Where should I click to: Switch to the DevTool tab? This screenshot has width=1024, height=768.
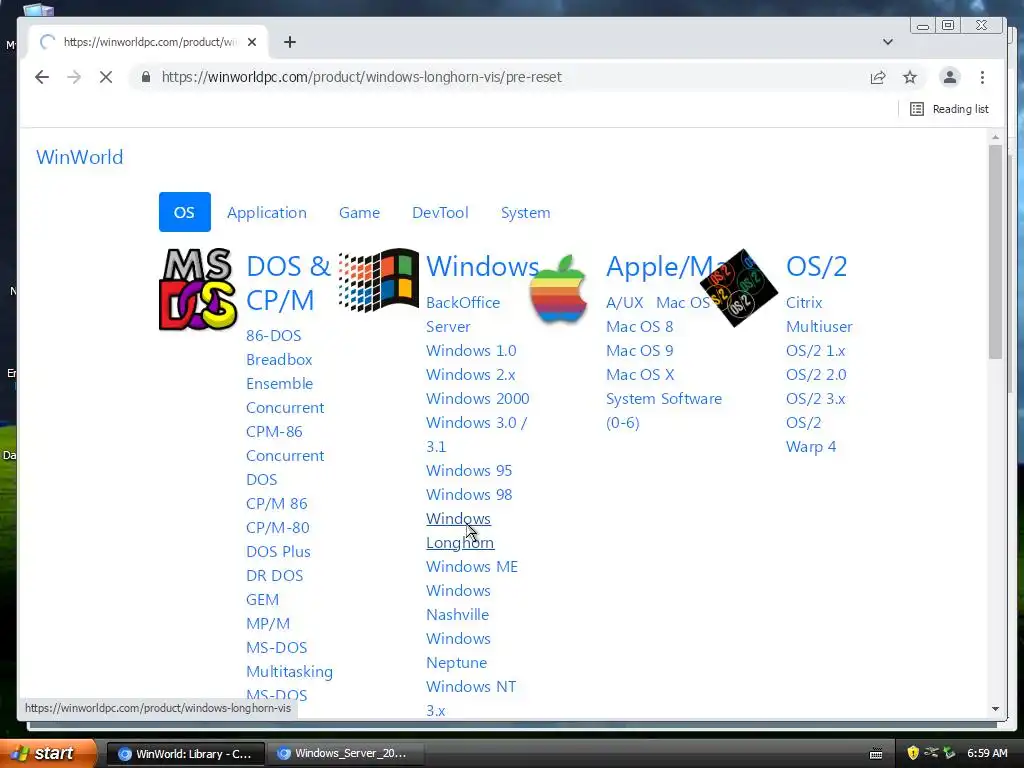click(x=440, y=212)
